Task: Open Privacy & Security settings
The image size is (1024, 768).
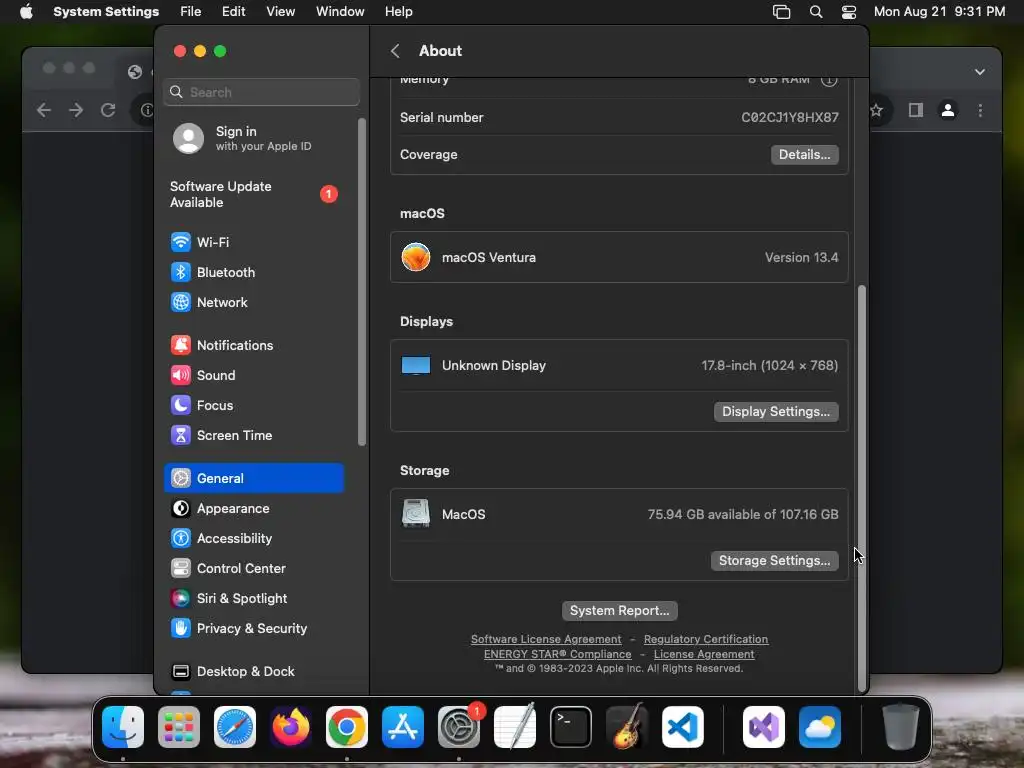Action: tap(254, 628)
